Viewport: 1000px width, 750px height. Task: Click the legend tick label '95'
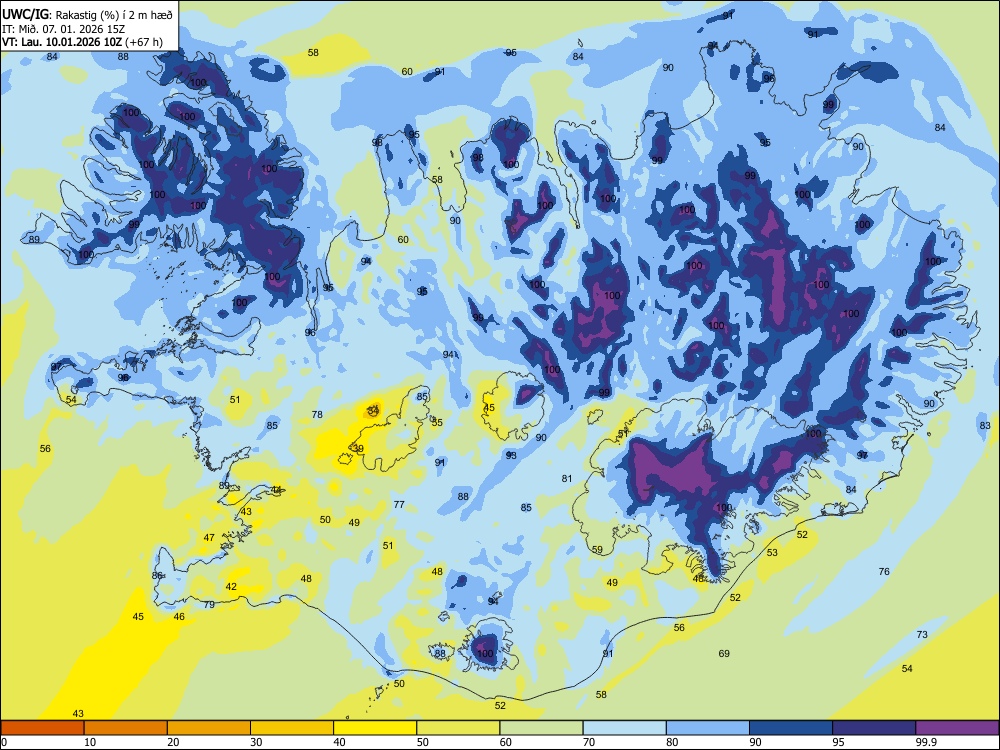tap(838, 742)
